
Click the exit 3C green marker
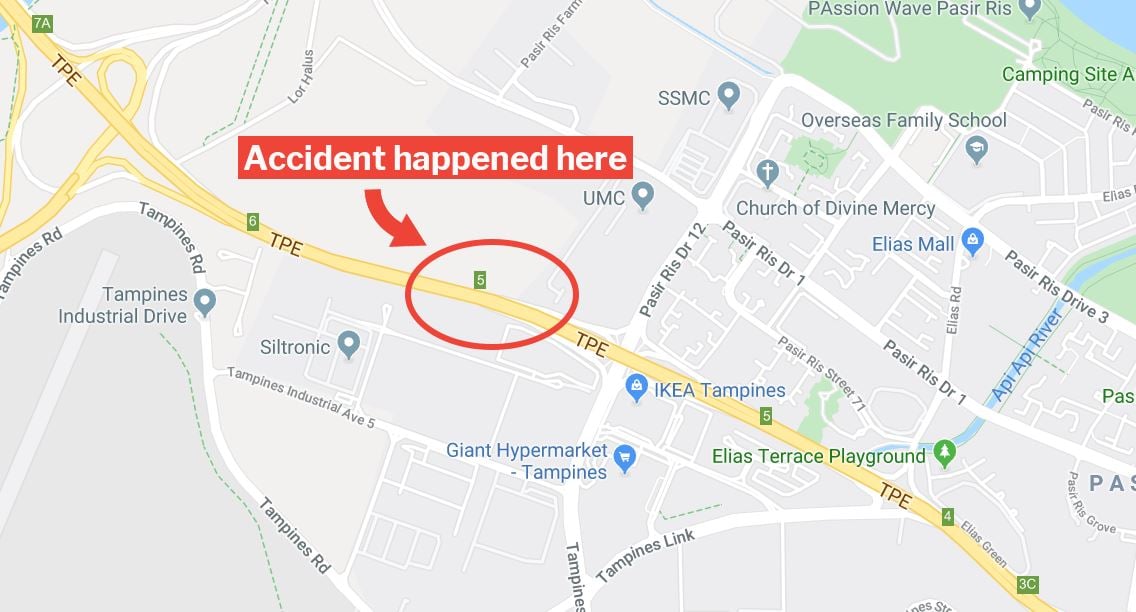tap(1027, 584)
